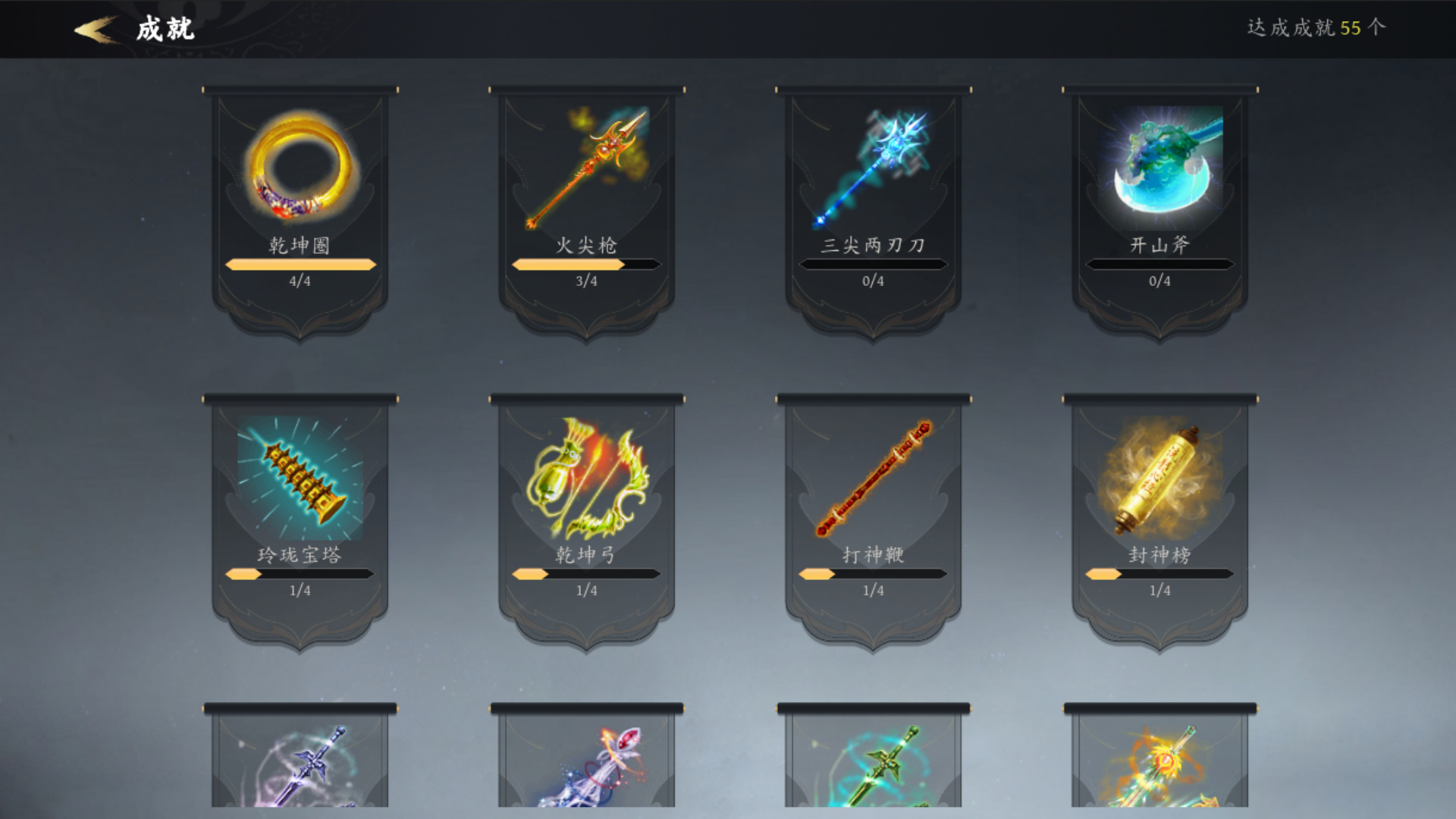Select the 三尖两刃刀 blue trident icon

[874, 167]
